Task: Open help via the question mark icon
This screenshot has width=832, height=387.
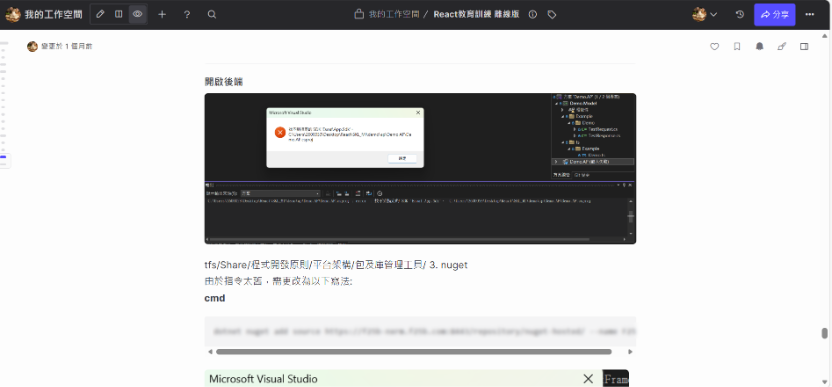Action: 187,14
